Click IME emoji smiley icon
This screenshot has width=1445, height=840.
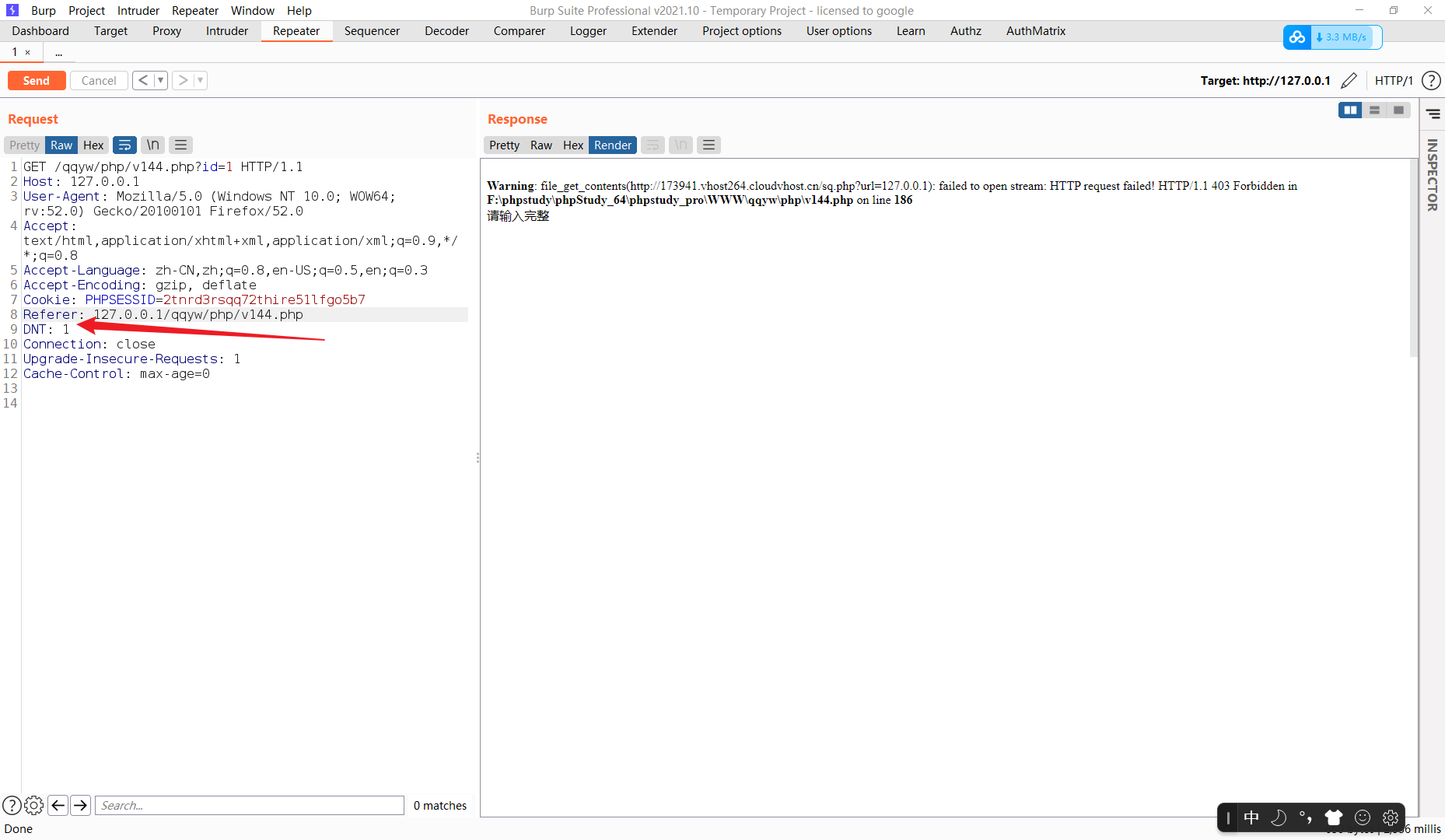(x=1363, y=817)
